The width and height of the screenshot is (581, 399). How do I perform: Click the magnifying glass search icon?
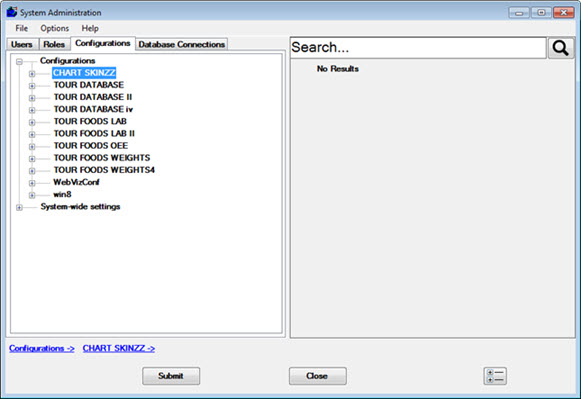point(561,48)
